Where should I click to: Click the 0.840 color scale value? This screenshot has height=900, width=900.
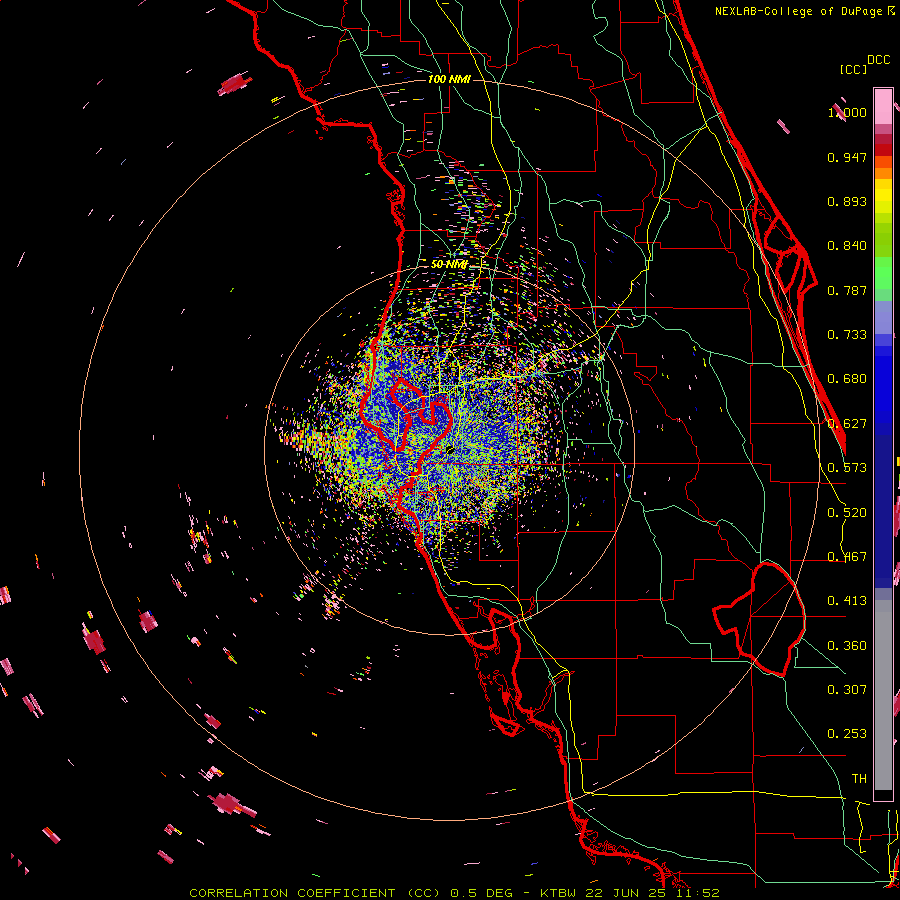pyautogui.click(x=847, y=246)
